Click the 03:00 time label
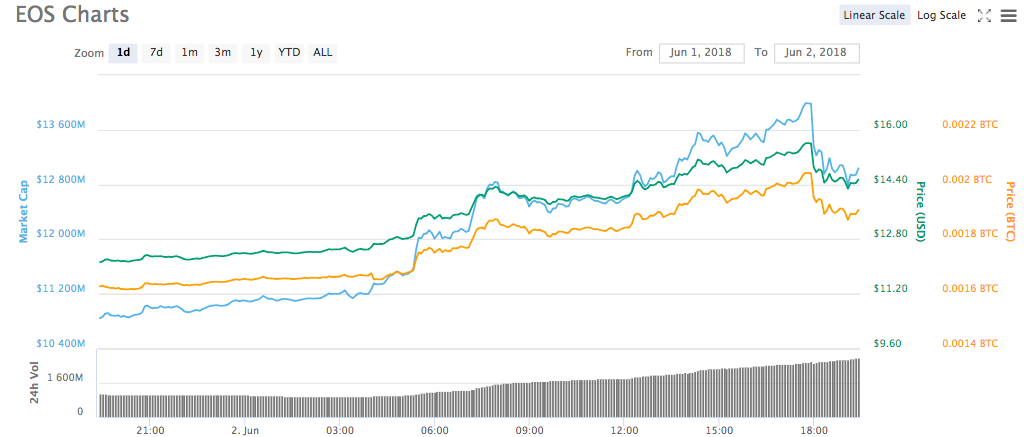1024x437 pixels. pos(340,430)
